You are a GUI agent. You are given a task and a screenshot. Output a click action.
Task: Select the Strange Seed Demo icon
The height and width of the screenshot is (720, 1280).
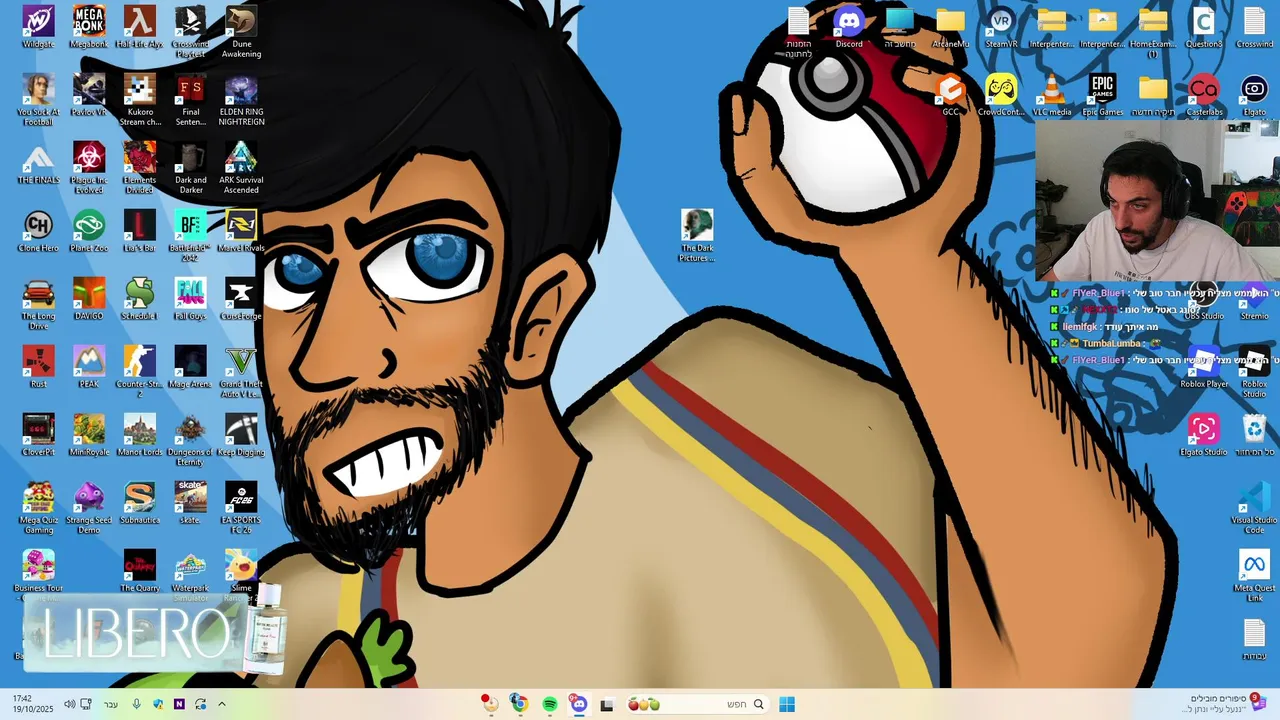pos(89,508)
